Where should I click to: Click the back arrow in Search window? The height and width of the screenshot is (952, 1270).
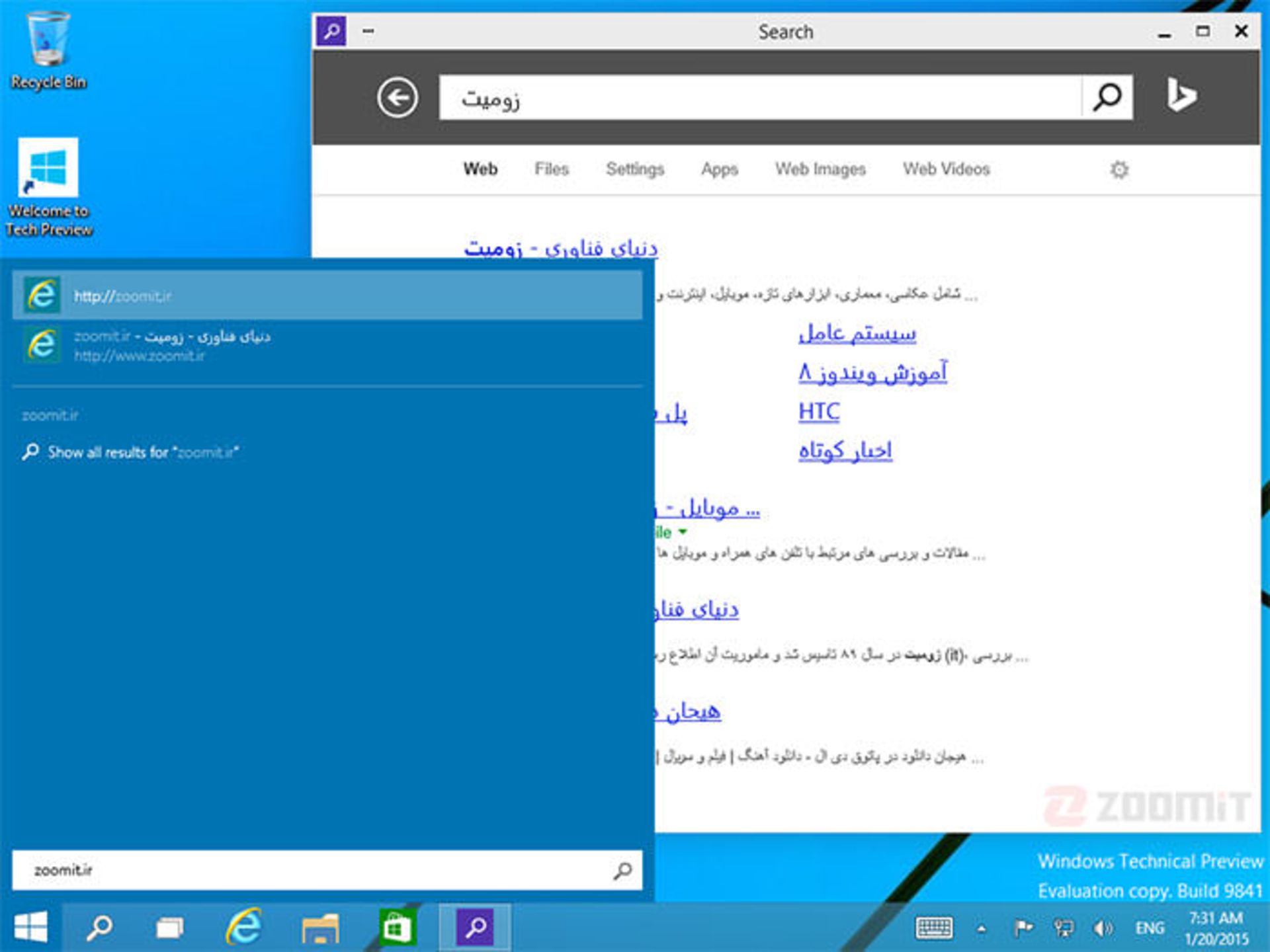coord(398,98)
